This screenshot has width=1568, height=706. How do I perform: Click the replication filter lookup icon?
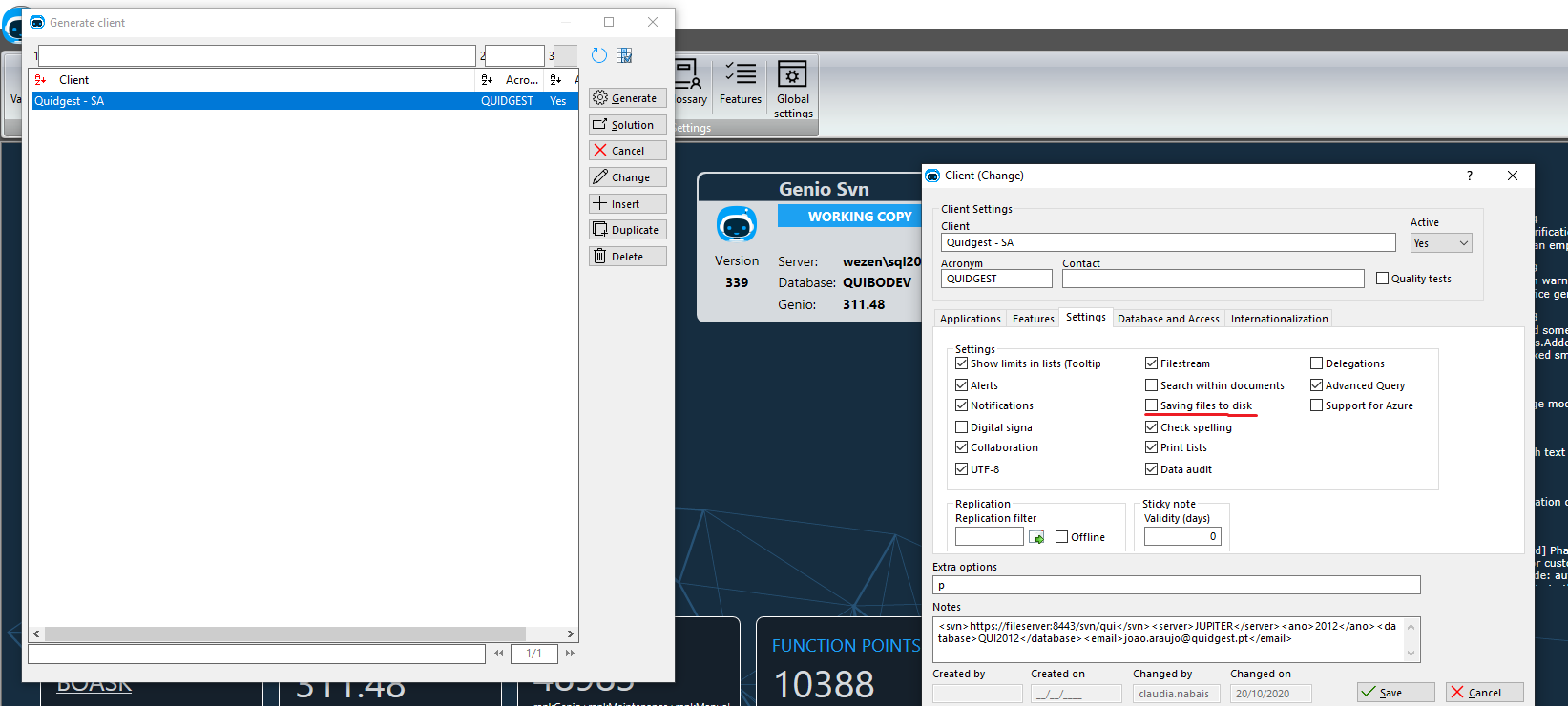tap(1036, 537)
